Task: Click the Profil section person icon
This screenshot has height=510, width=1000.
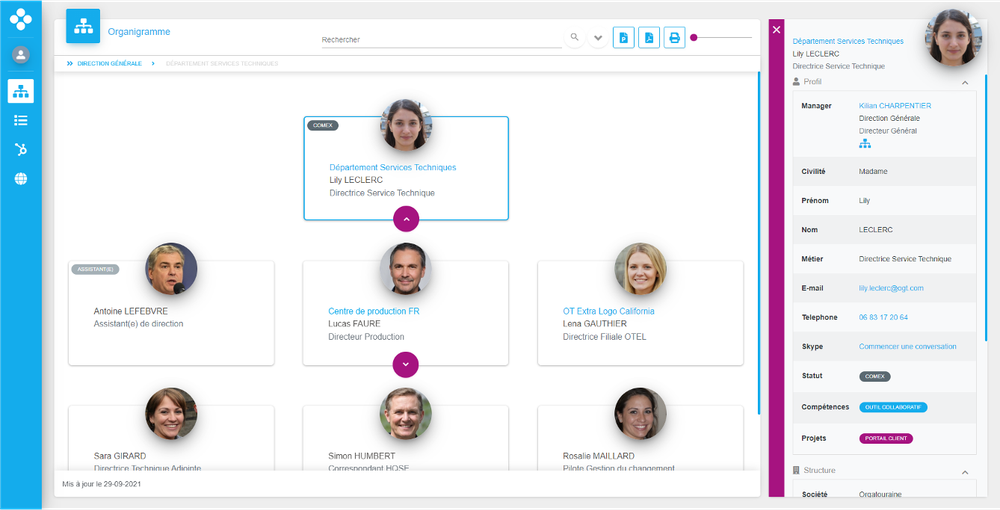Action: tap(796, 82)
